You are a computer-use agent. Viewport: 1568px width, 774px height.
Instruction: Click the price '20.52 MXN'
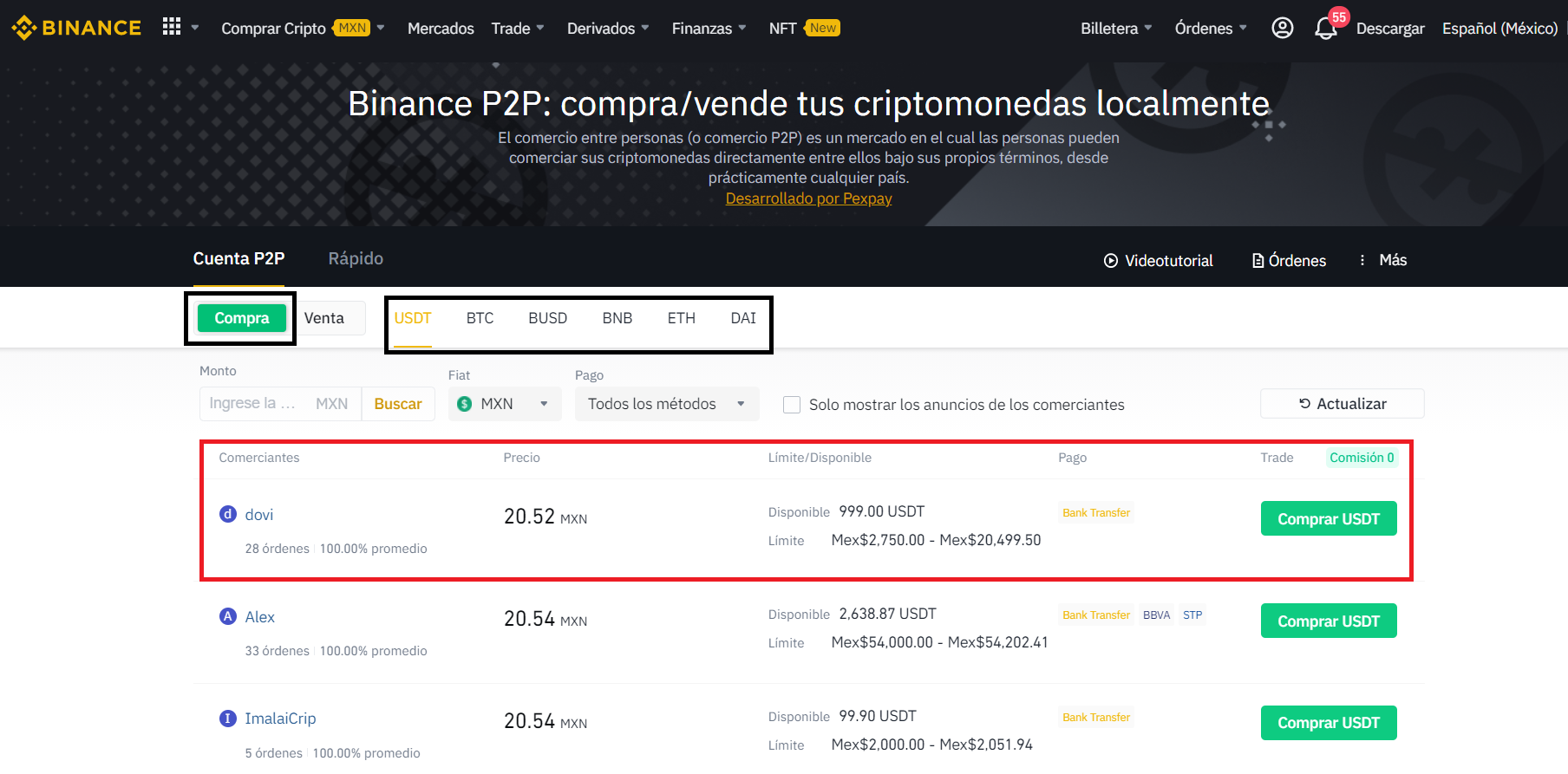[x=546, y=517]
